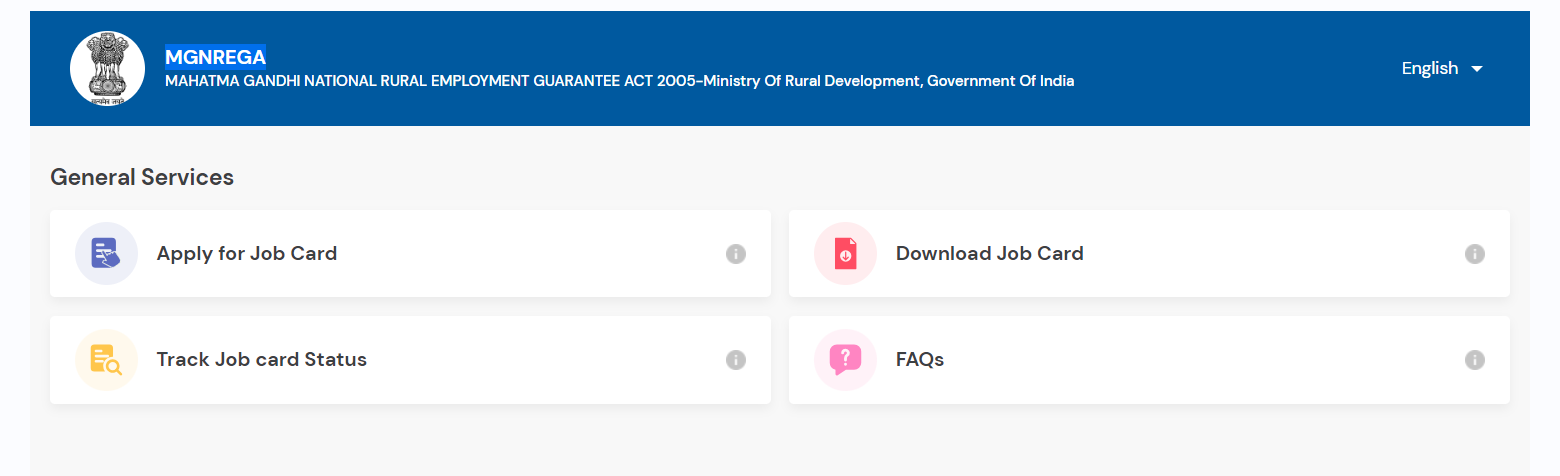The width and height of the screenshot is (1560, 476).
Task: Select the Download Job Card label
Action: point(989,253)
